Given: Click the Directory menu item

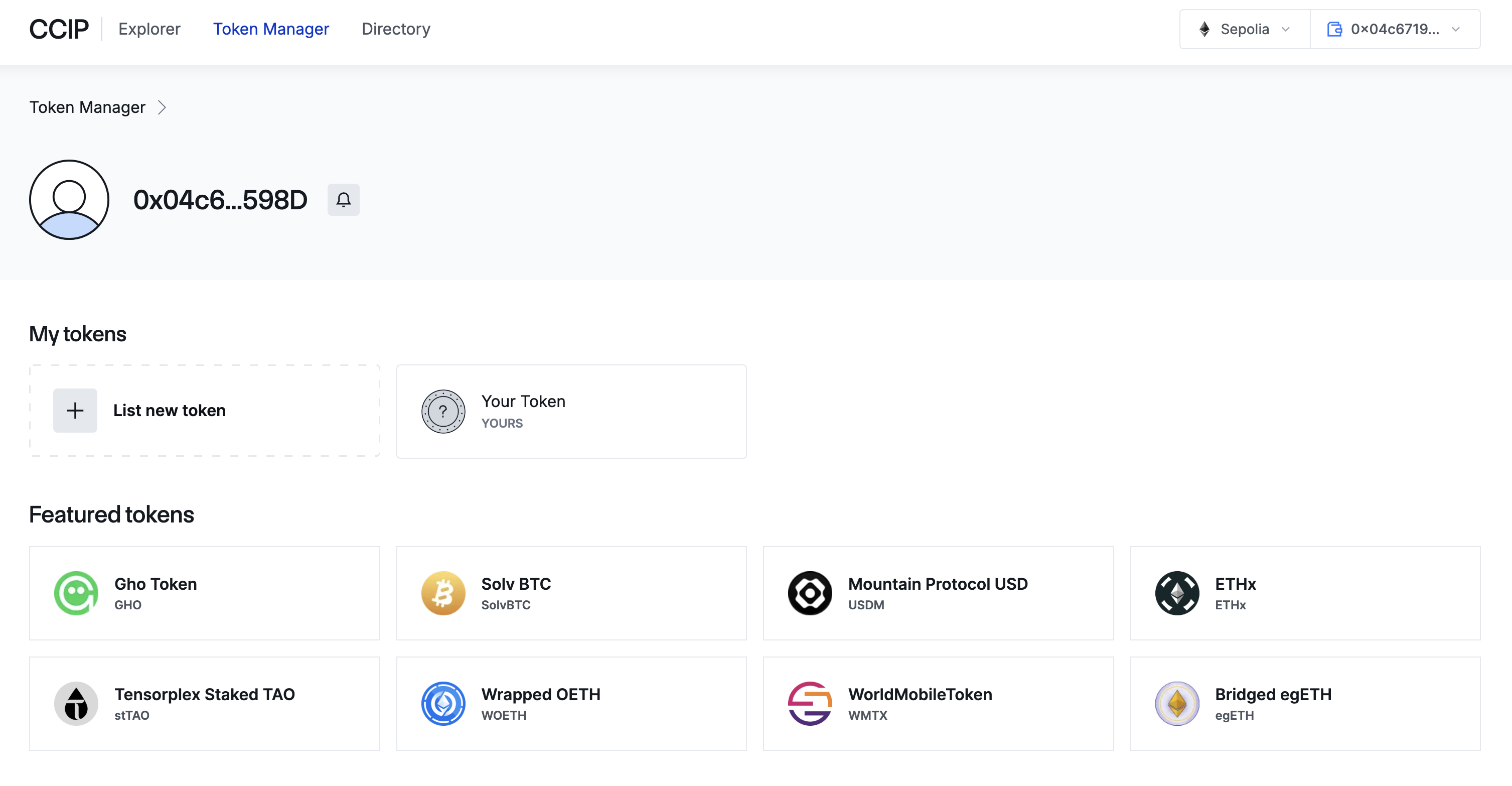Looking at the screenshot, I should click(396, 28).
